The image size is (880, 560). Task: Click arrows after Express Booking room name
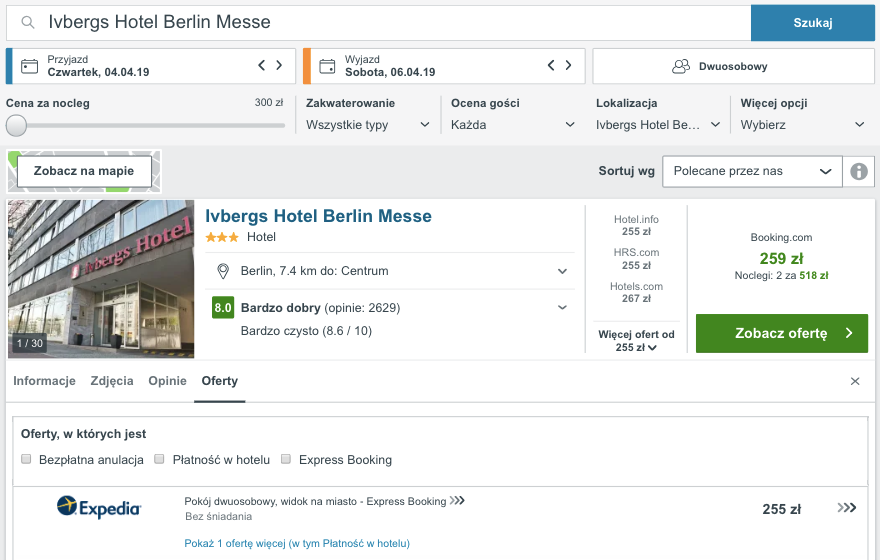click(457, 500)
